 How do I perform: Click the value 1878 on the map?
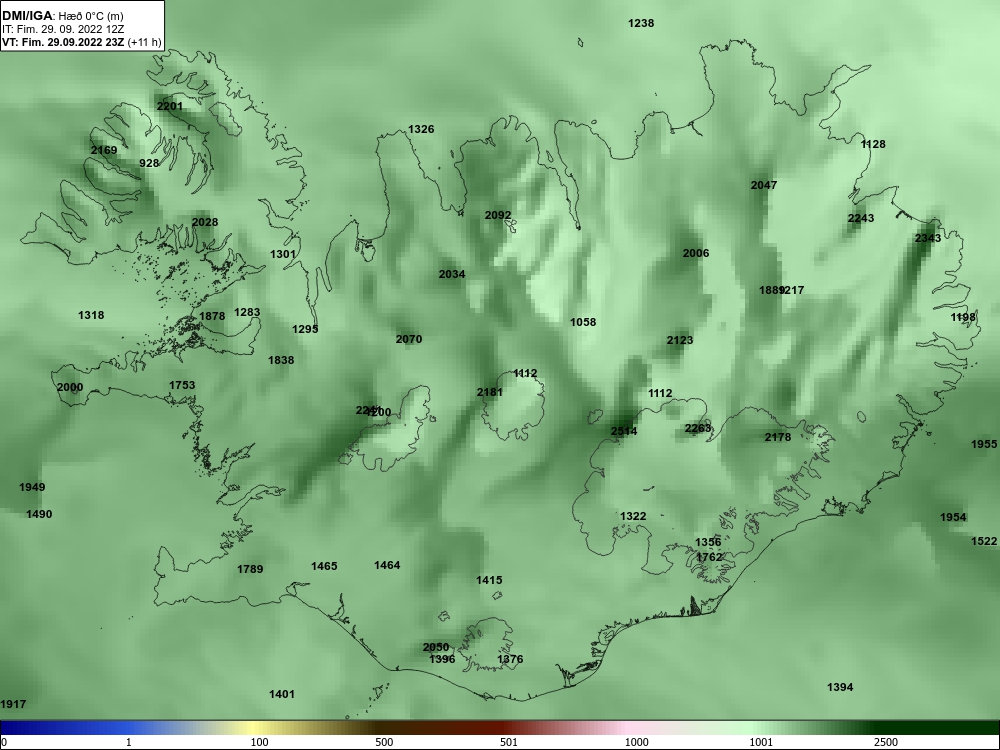coord(212,316)
